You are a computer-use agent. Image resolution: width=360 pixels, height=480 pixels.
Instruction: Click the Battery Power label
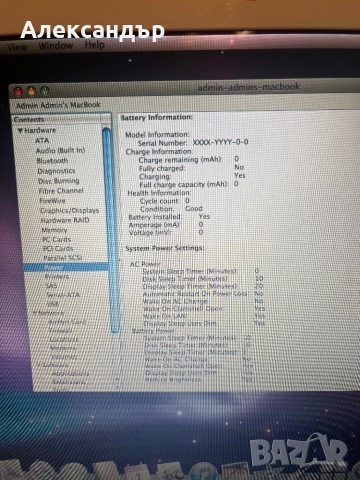(x=153, y=331)
